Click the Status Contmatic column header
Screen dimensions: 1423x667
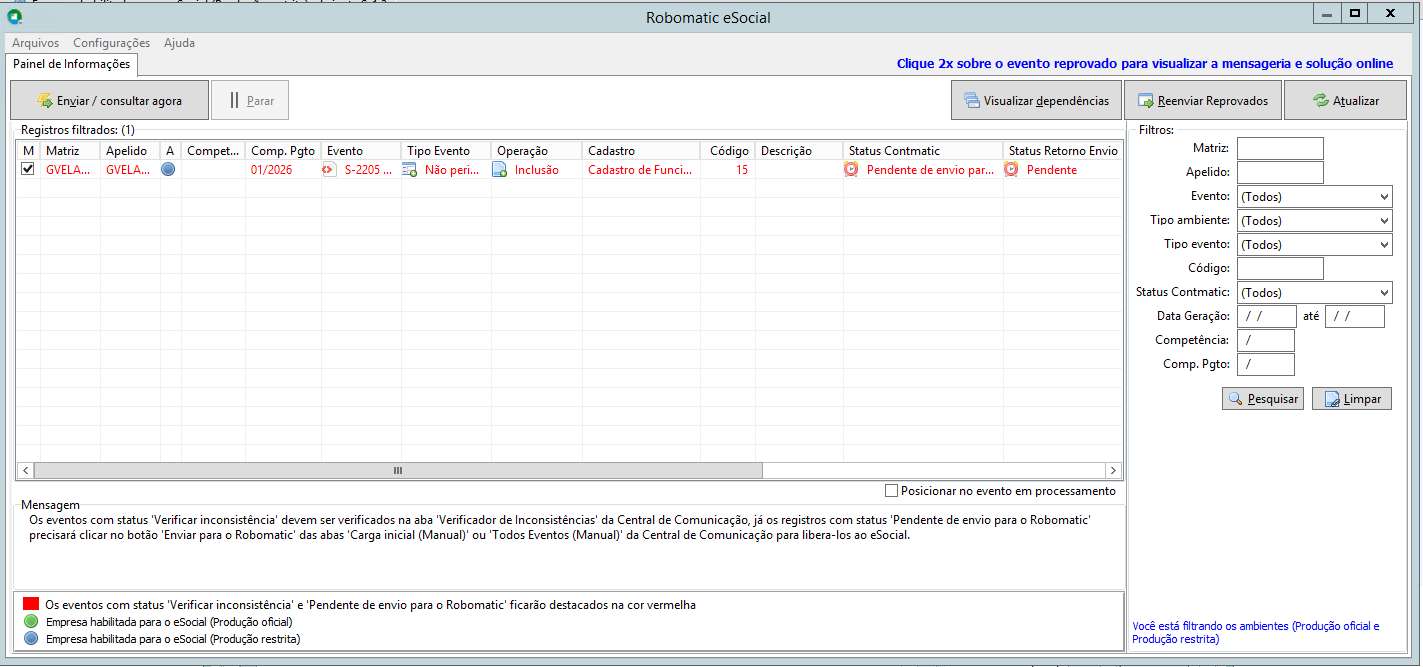coord(923,151)
